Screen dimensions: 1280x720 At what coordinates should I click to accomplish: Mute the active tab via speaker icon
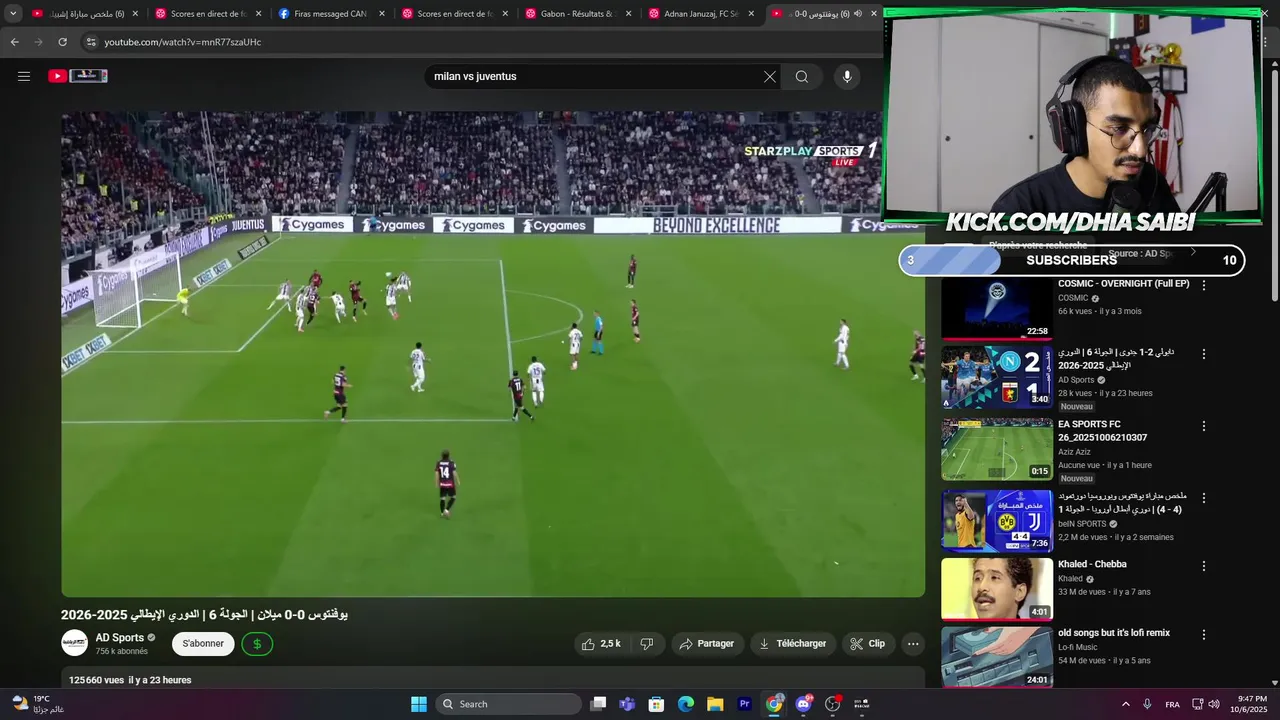point(858,14)
